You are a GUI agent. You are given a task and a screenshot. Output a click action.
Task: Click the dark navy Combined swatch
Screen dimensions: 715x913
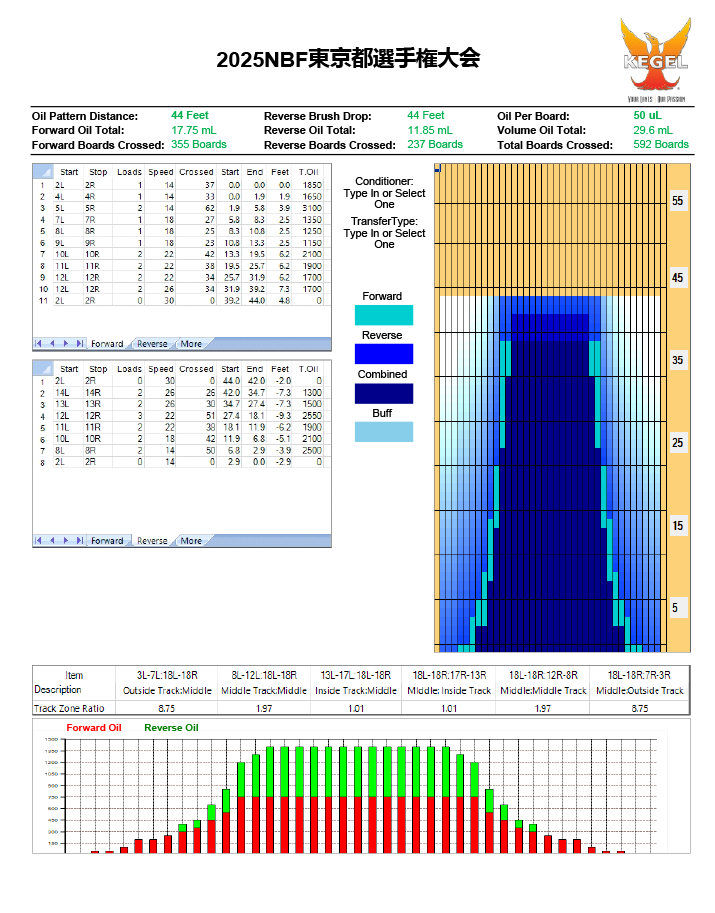[384, 393]
